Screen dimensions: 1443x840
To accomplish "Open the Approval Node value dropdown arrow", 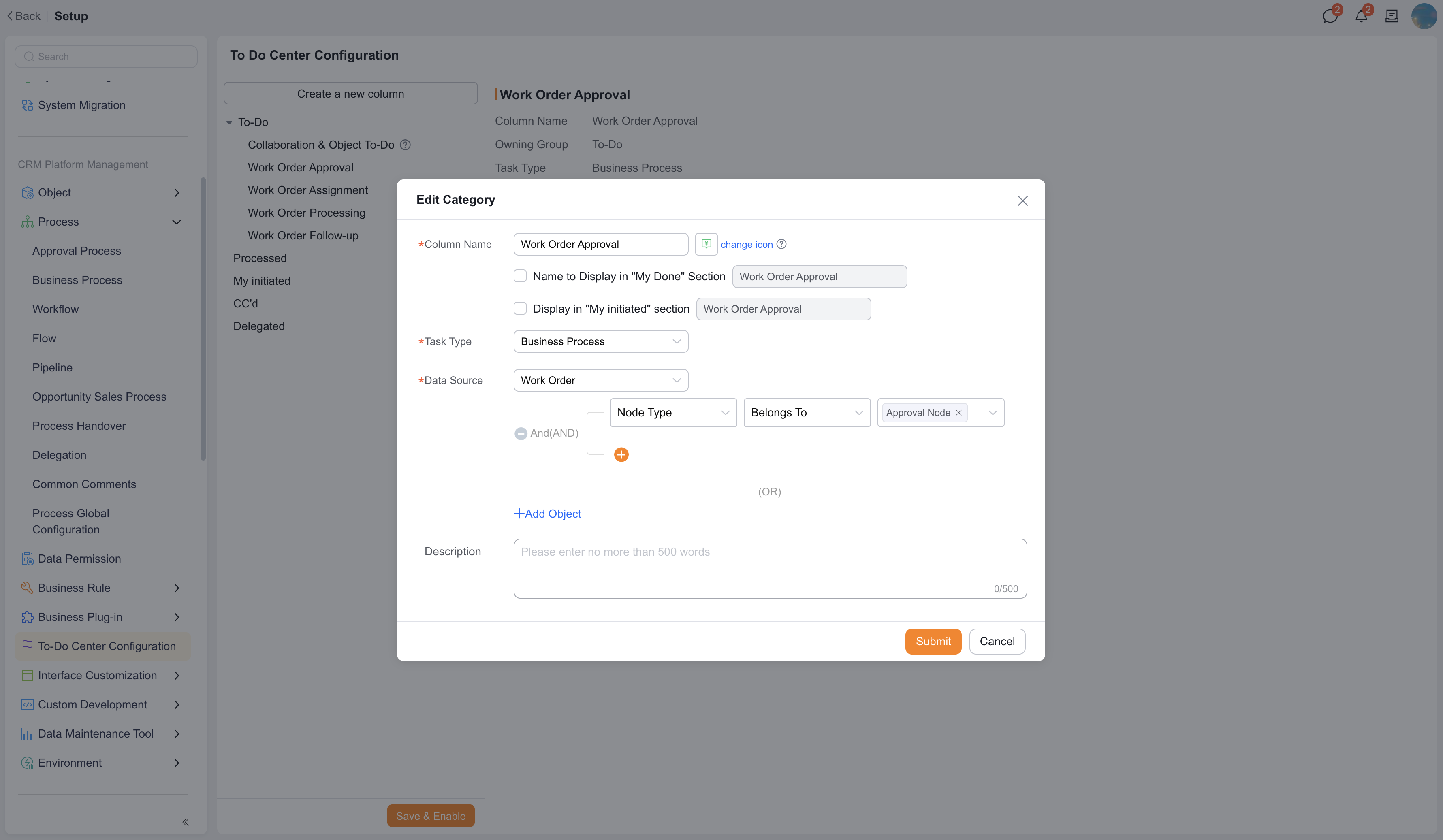I will point(993,413).
